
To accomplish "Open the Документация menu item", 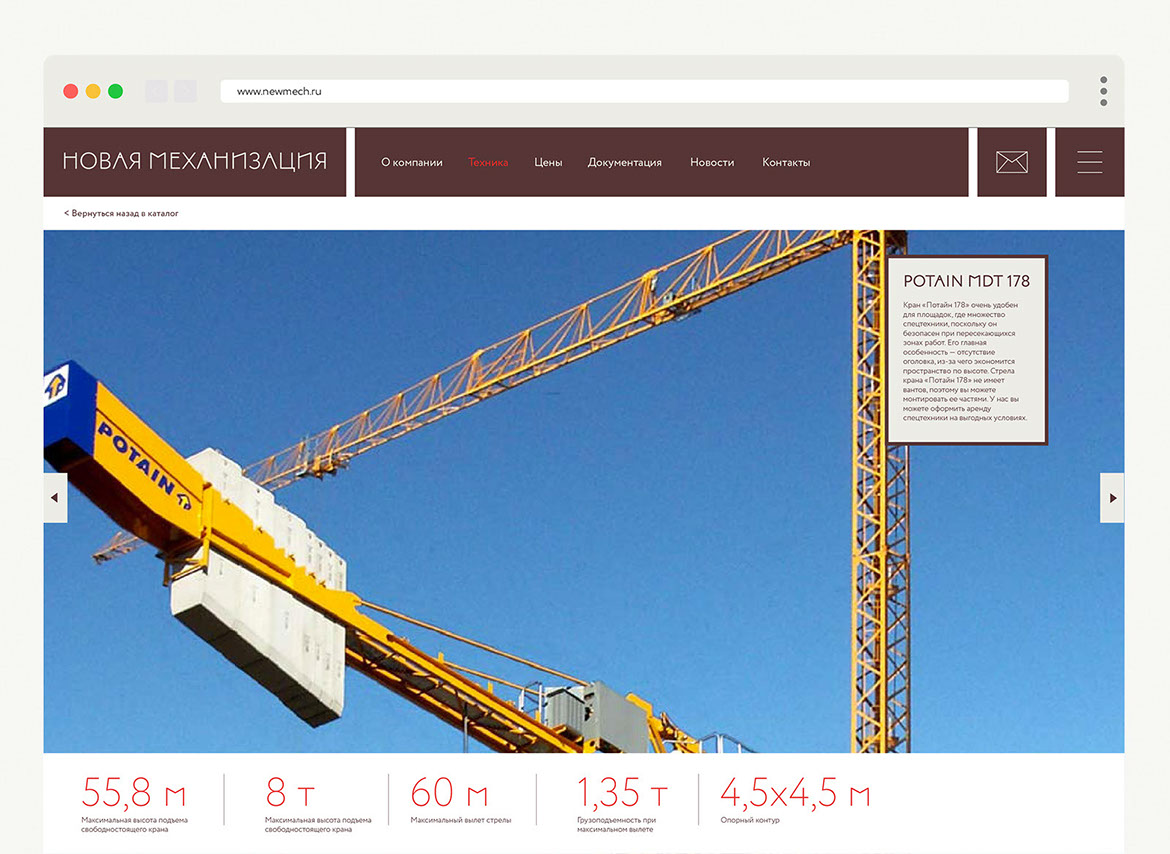I will 625,162.
